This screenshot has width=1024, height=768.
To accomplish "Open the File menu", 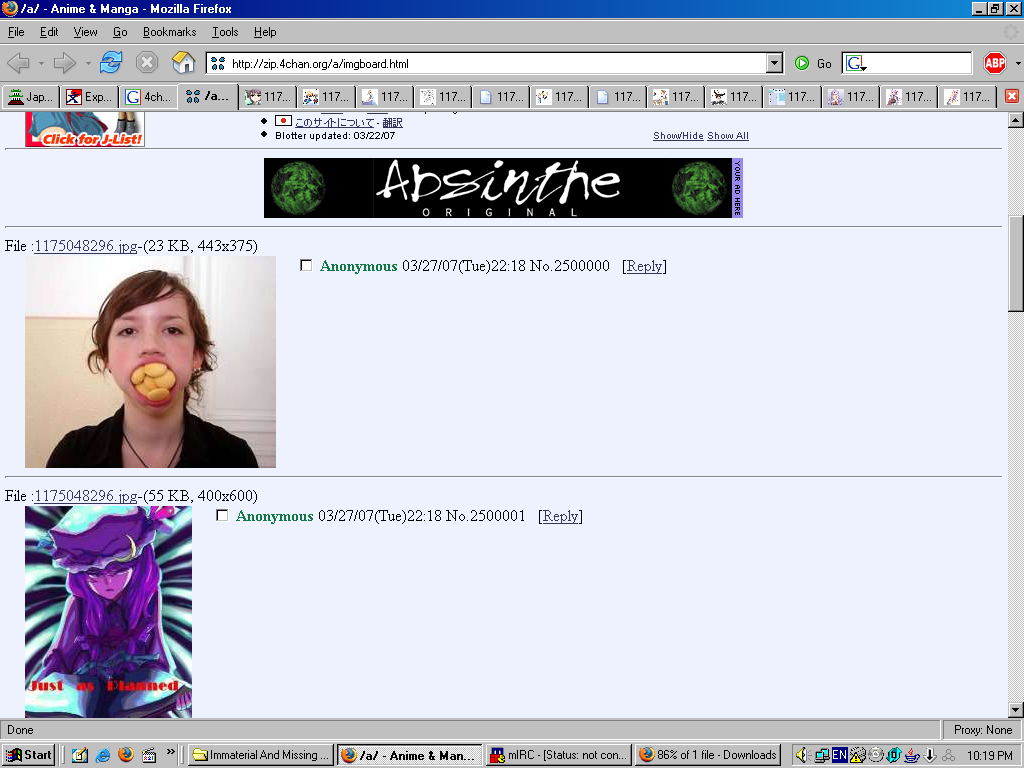I will [x=16, y=32].
